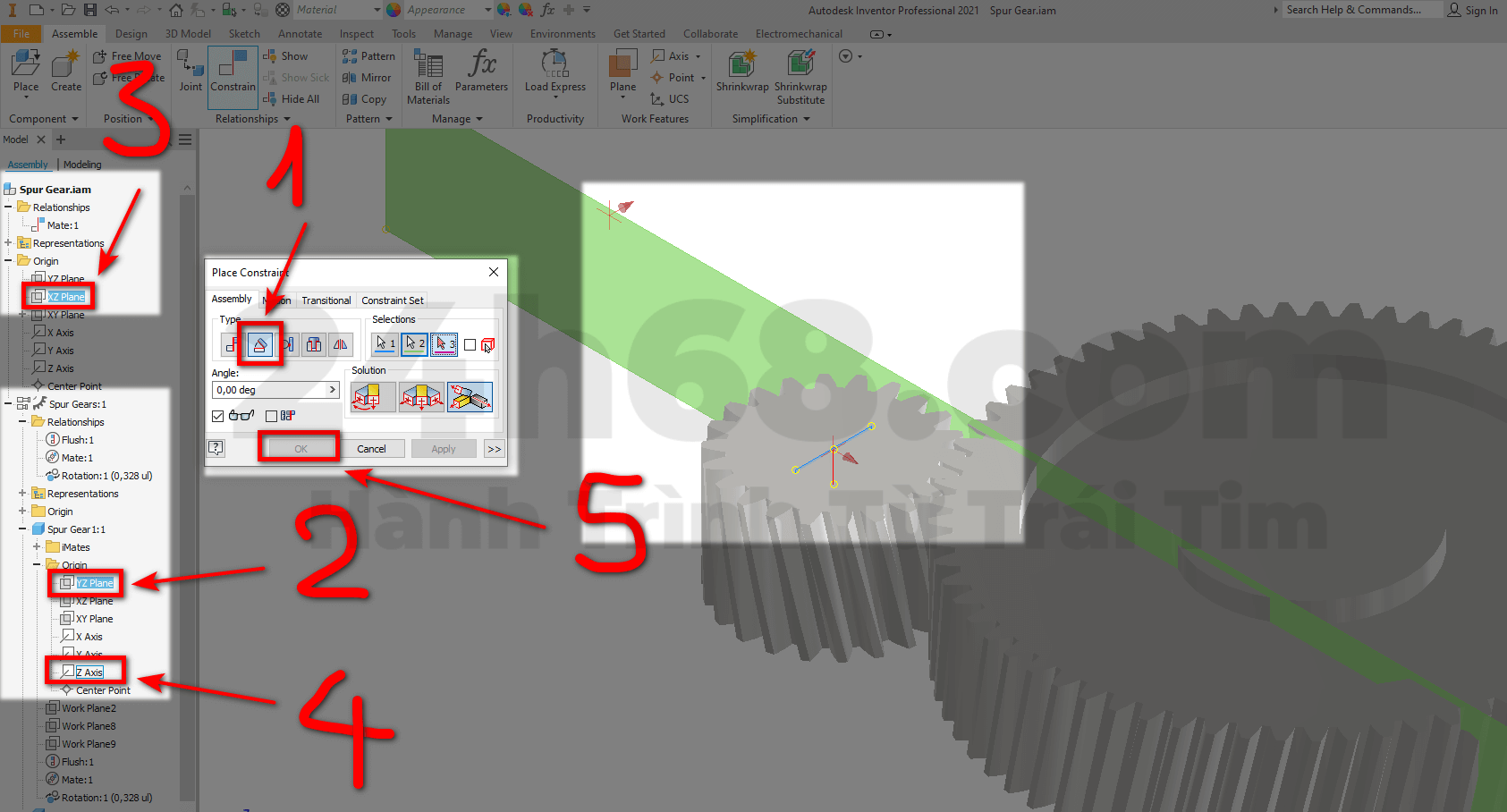Expand the dialog with the >> button
Image resolution: width=1507 pixels, height=812 pixels.
click(494, 449)
